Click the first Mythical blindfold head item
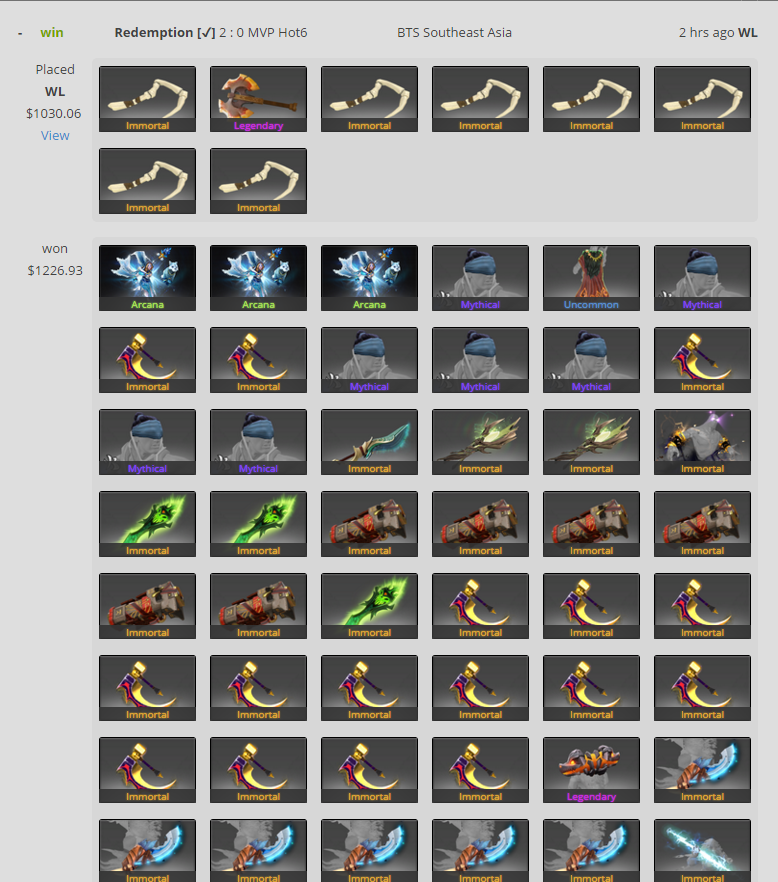 coord(480,278)
